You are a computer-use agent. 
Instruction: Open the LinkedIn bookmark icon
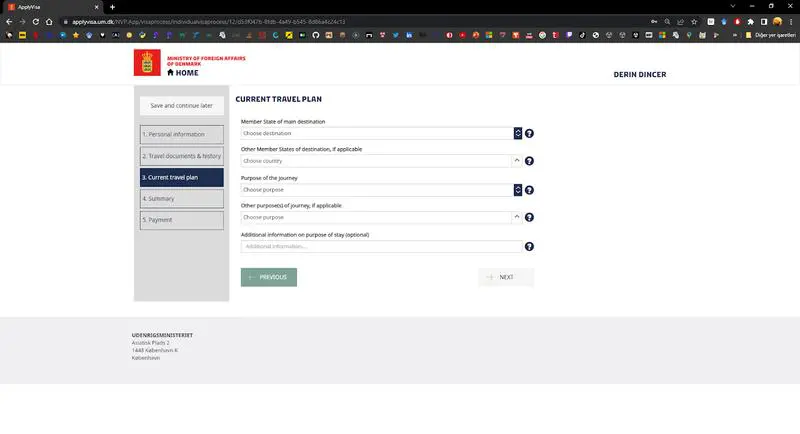[x=409, y=35]
